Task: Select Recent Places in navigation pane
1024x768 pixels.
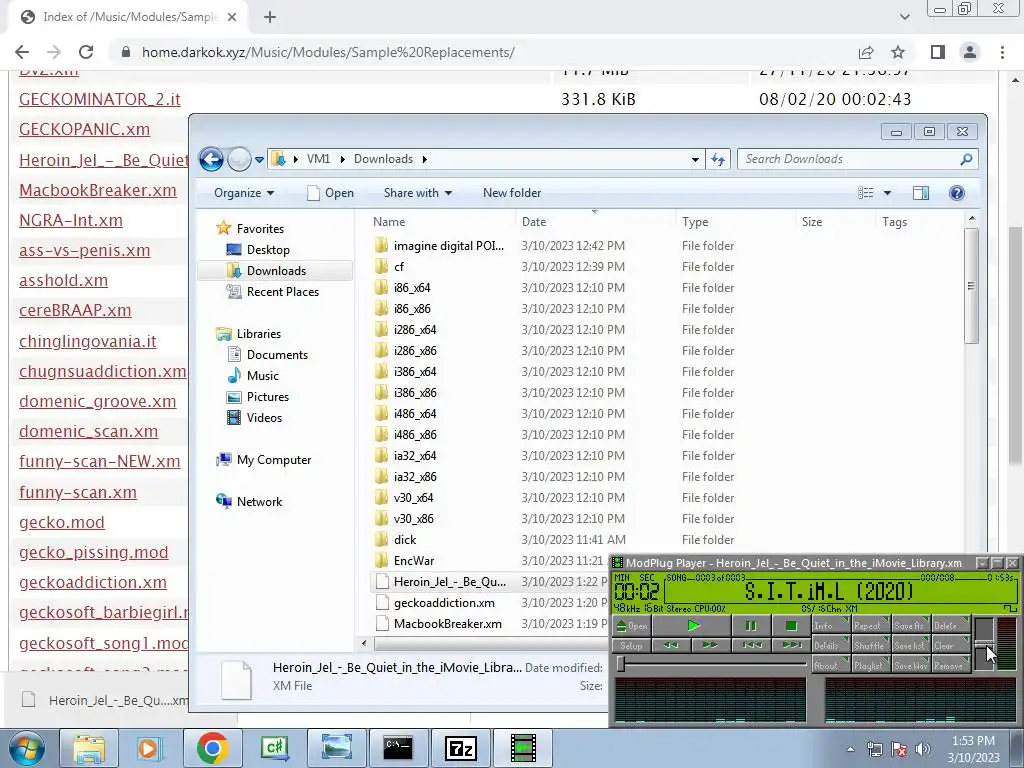Action: (272, 292)
